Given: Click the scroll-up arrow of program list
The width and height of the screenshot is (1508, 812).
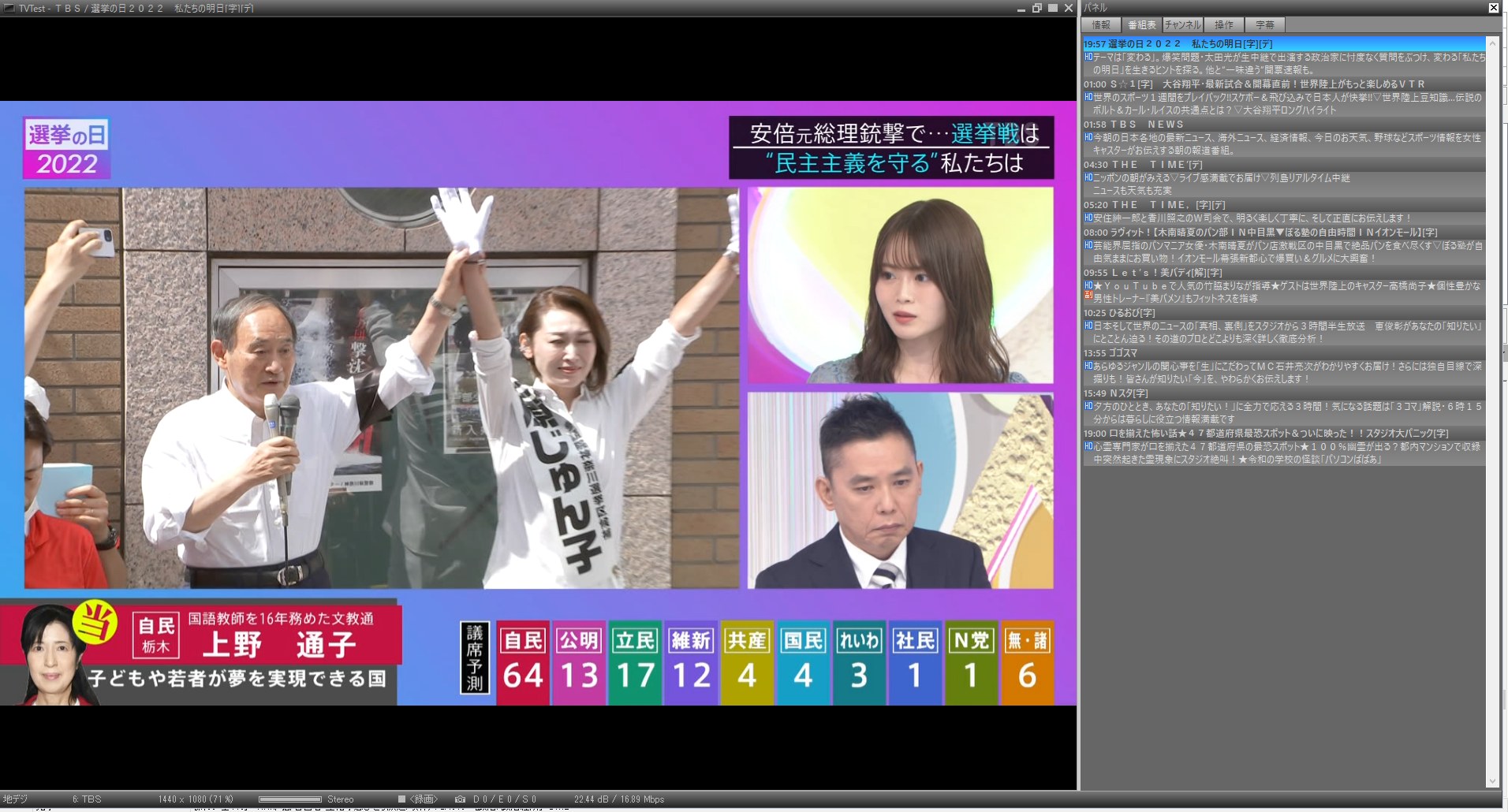Looking at the screenshot, I should (1492, 43).
